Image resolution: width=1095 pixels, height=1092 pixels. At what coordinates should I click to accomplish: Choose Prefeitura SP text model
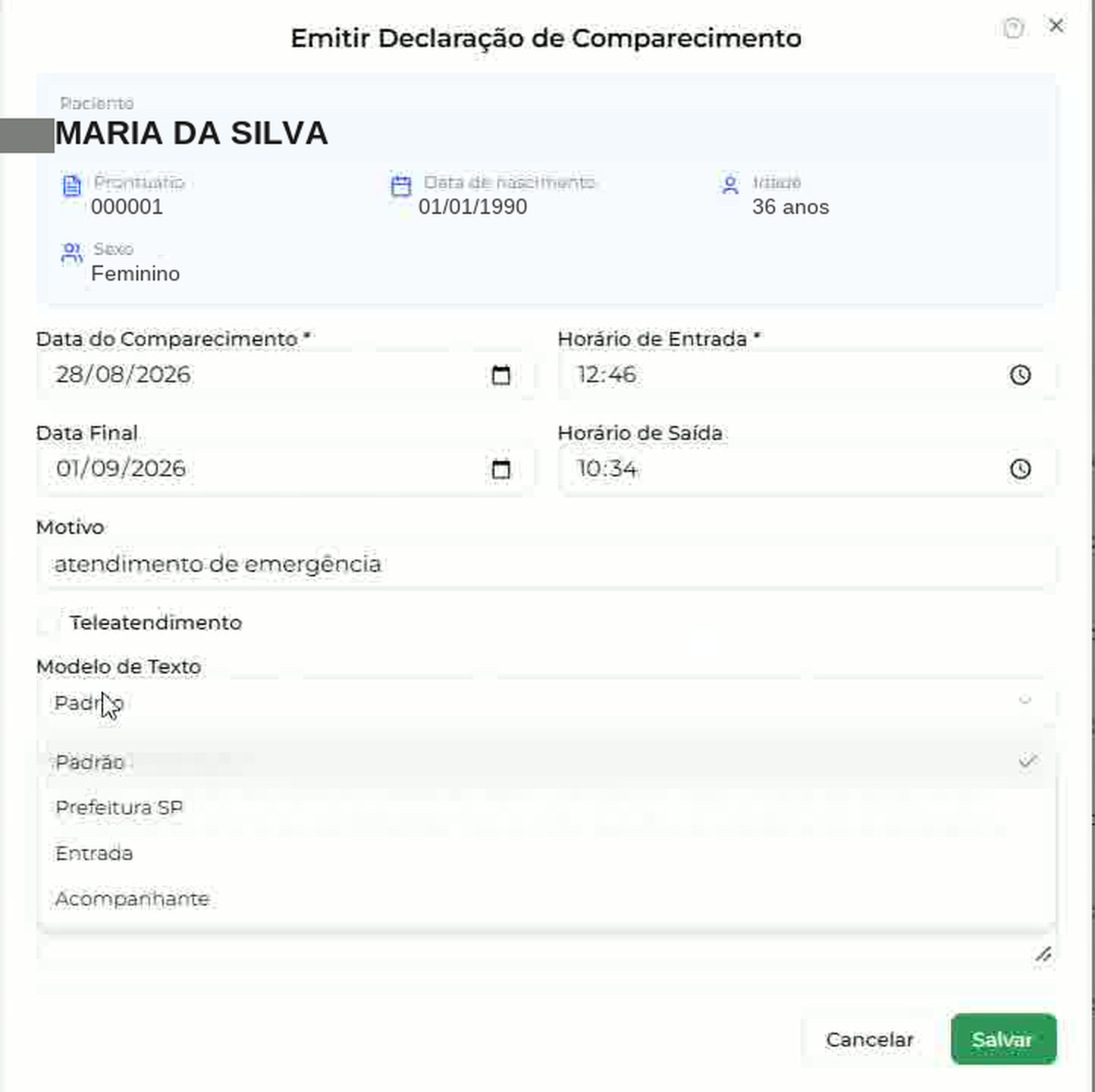(x=546, y=808)
